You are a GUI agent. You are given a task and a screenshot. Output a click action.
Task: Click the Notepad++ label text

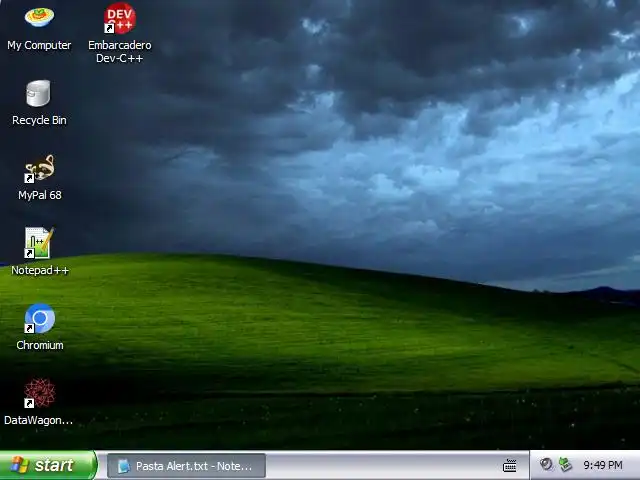point(40,270)
